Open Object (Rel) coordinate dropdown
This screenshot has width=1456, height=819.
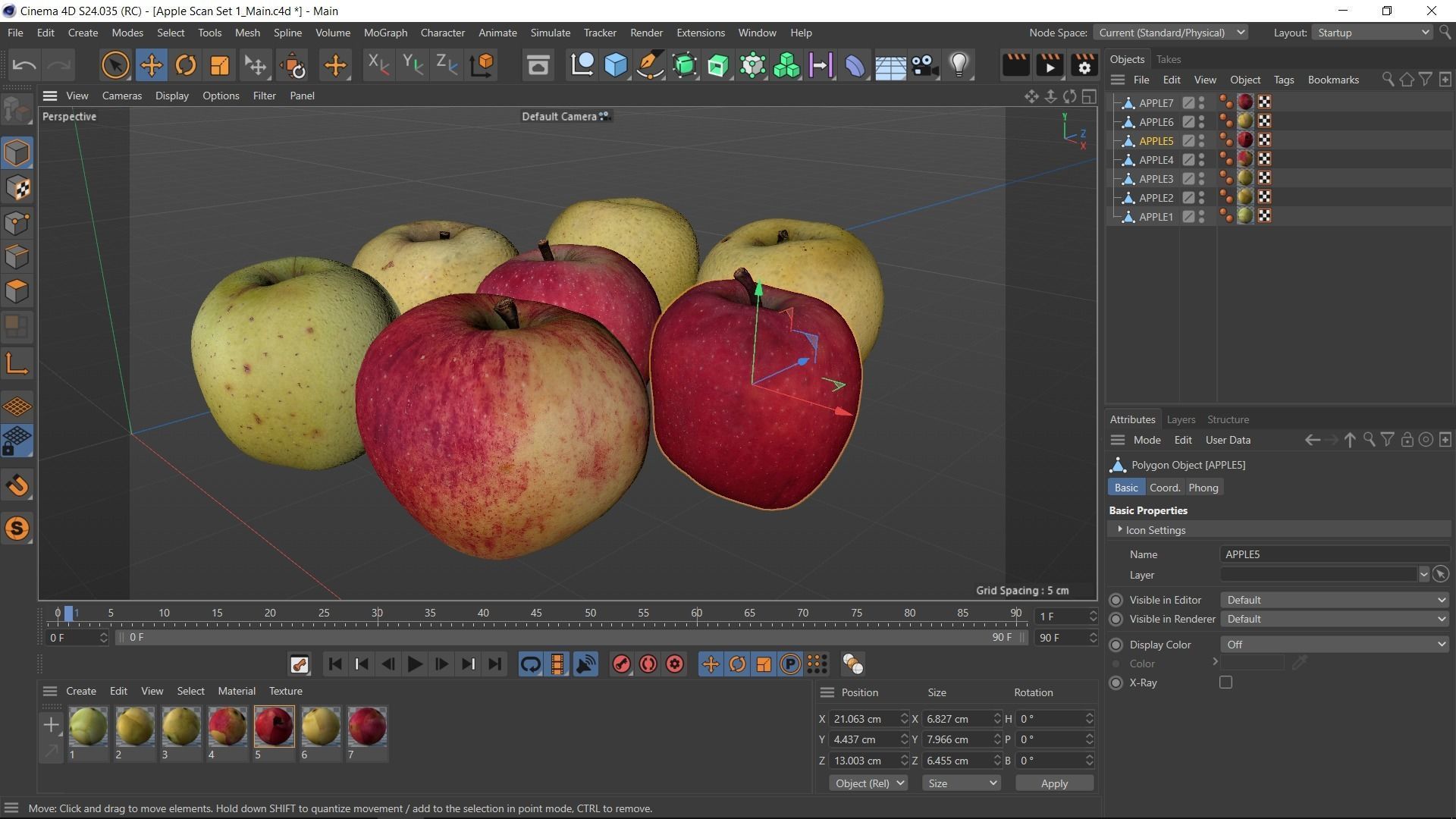click(868, 783)
